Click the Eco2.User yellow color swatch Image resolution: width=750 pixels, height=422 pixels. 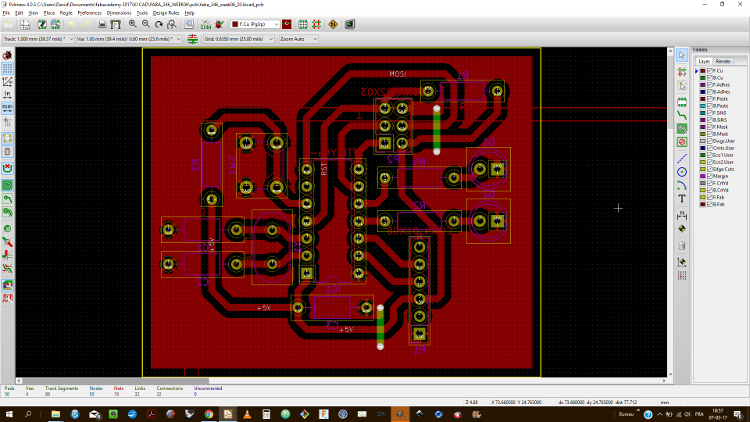[703, 162]
